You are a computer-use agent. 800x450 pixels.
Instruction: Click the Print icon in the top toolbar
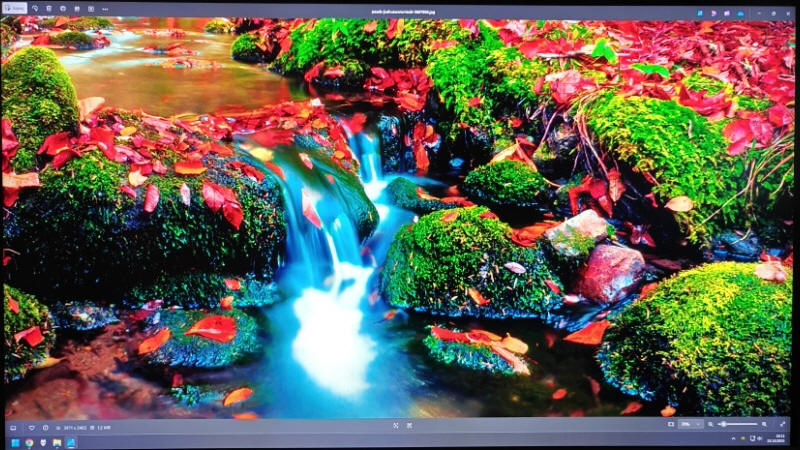77,7
